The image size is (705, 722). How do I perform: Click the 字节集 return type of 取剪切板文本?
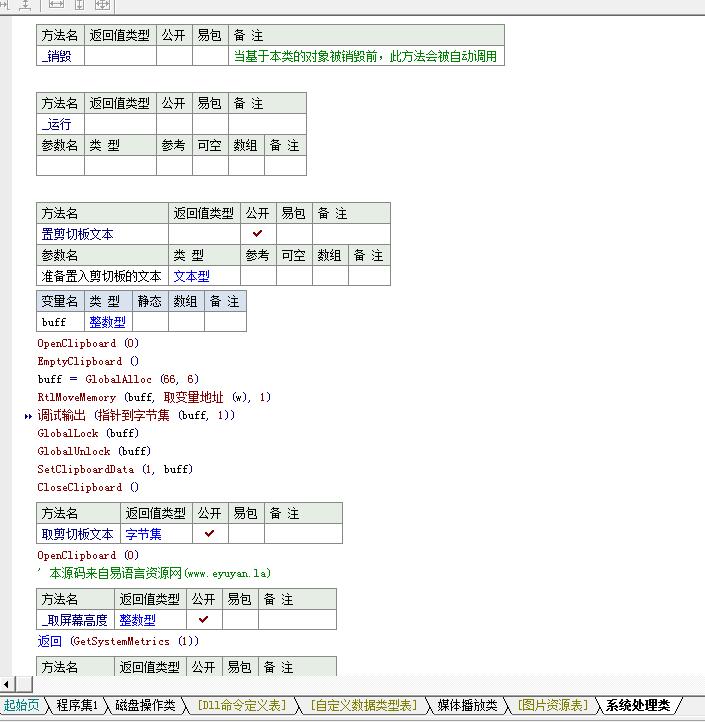[143, 534]
